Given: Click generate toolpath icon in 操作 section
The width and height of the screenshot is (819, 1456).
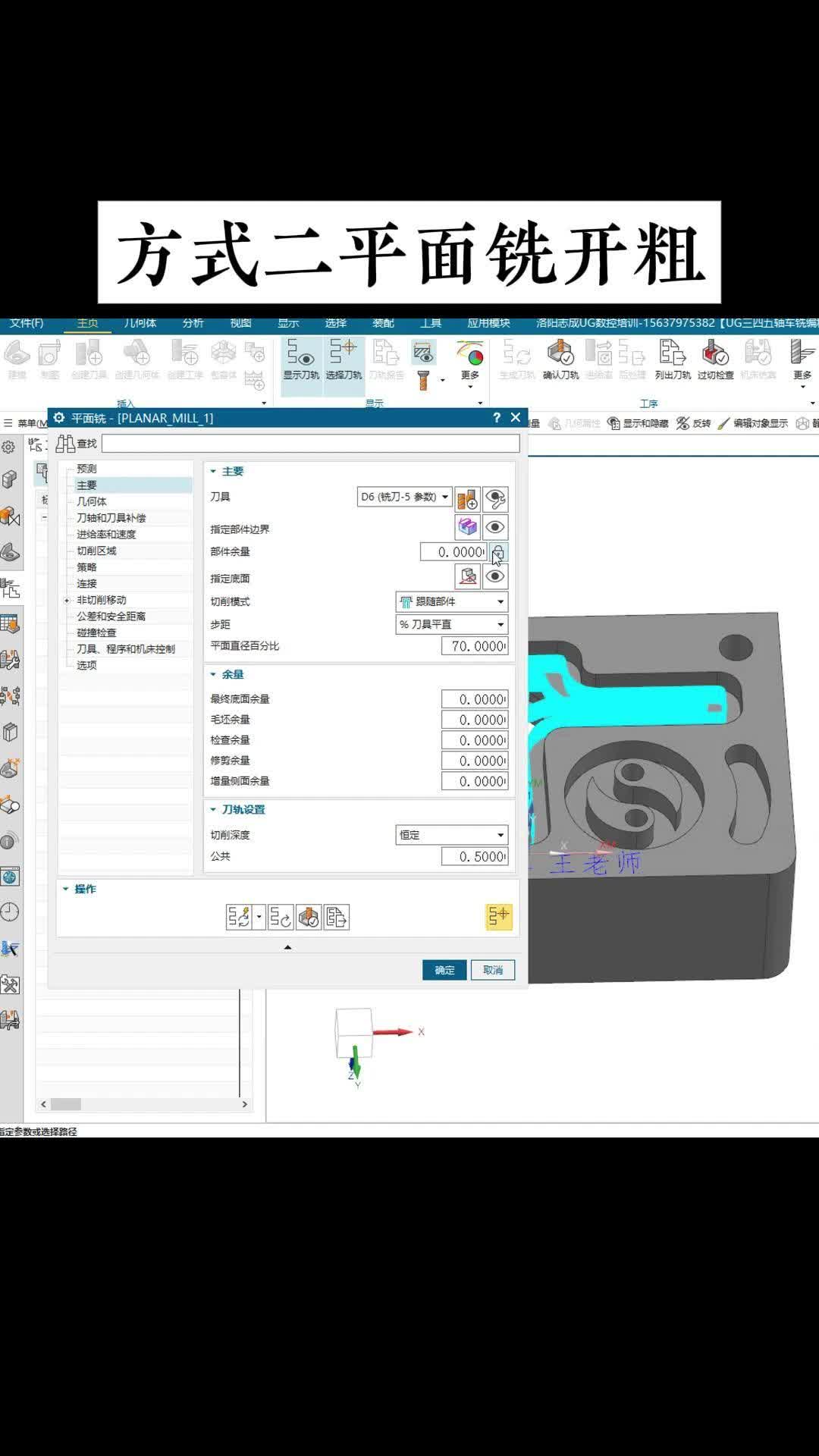Looking at the screenshot, I should pyautogui.click(x=240, y=917).
